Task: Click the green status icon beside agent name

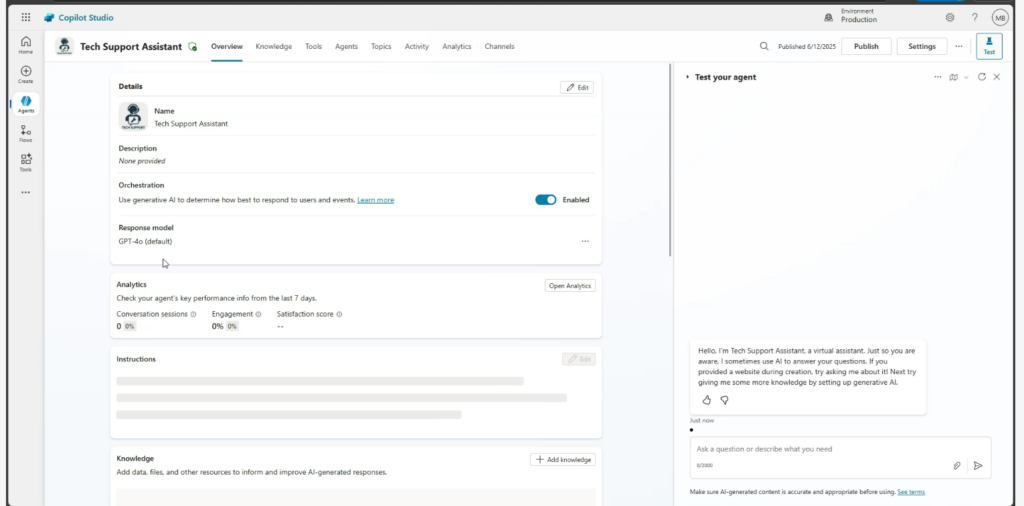Action: [x=193, y=47]
